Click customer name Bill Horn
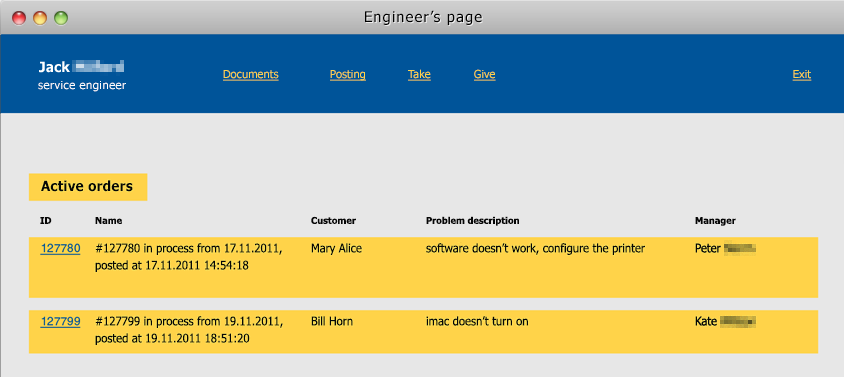Image resolution: width=844 pixels, height=377 pixels. coord(332,322)
